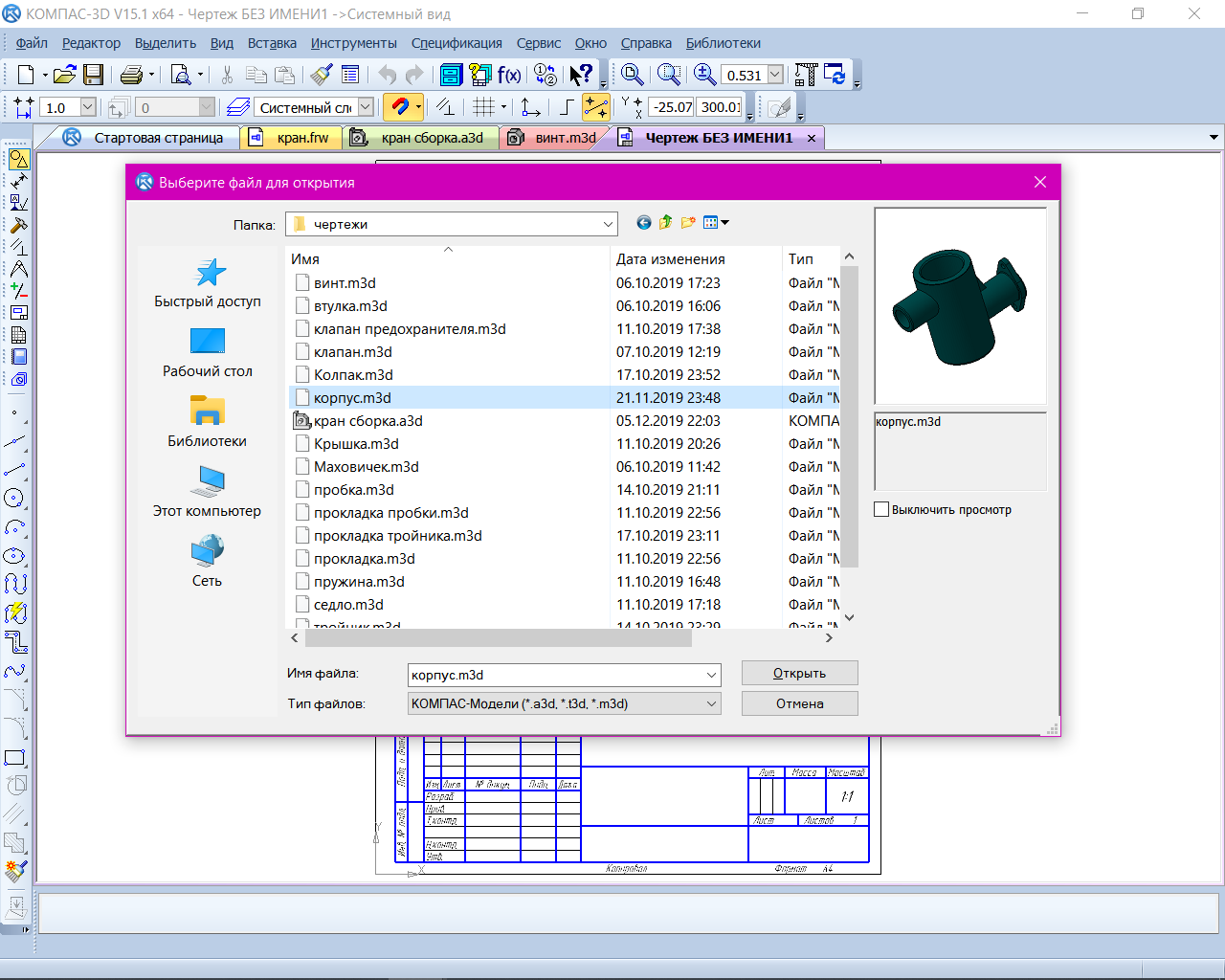Click the Layer manager stack icon
1225x980 pixels.
pyautogui.click(x=238, y=107)
